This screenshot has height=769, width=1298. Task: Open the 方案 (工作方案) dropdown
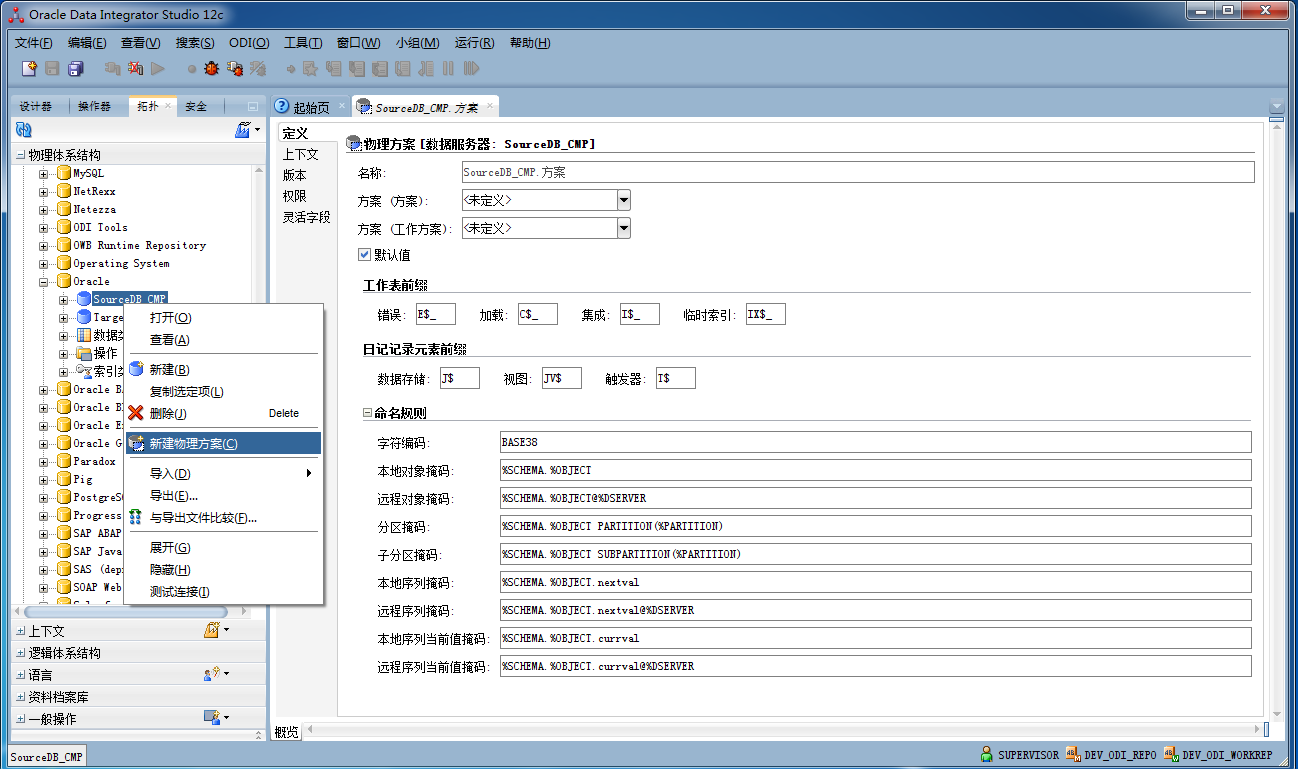pos(624,228)
